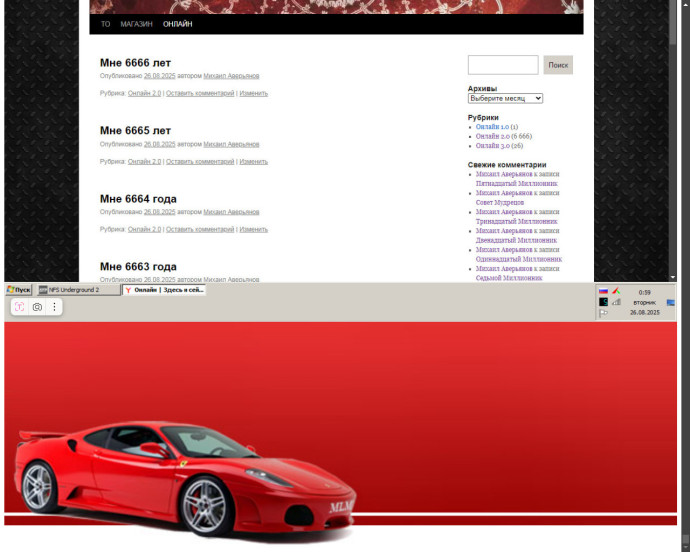Click author Михаил Аверьянов under Мне 6664 года
Viewport: 690px width, 552px height.
pyautogui.click(x=231, y=212)
